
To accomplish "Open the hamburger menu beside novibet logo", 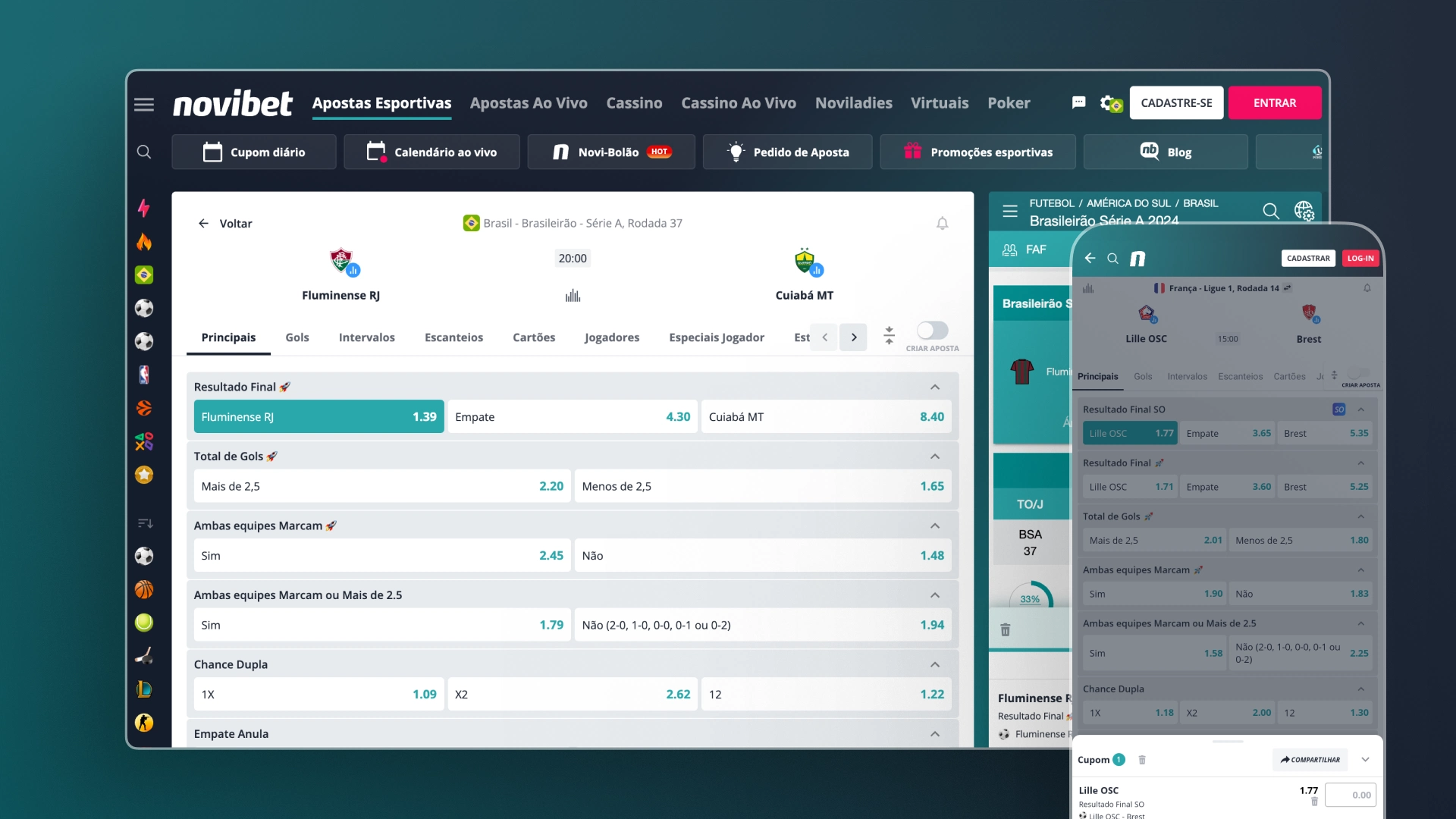I will point(144,104).
